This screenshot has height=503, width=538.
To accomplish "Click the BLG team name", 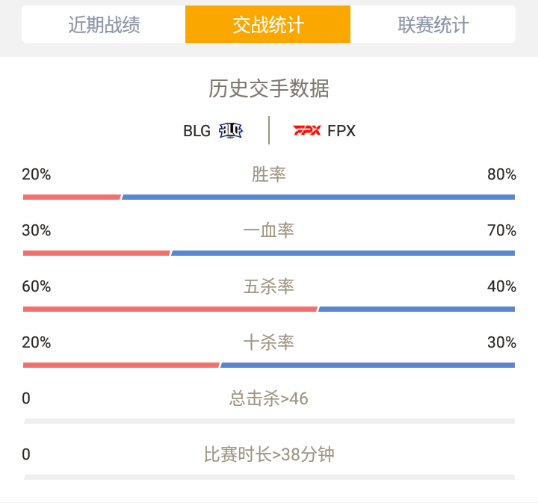I will [197, 131].
